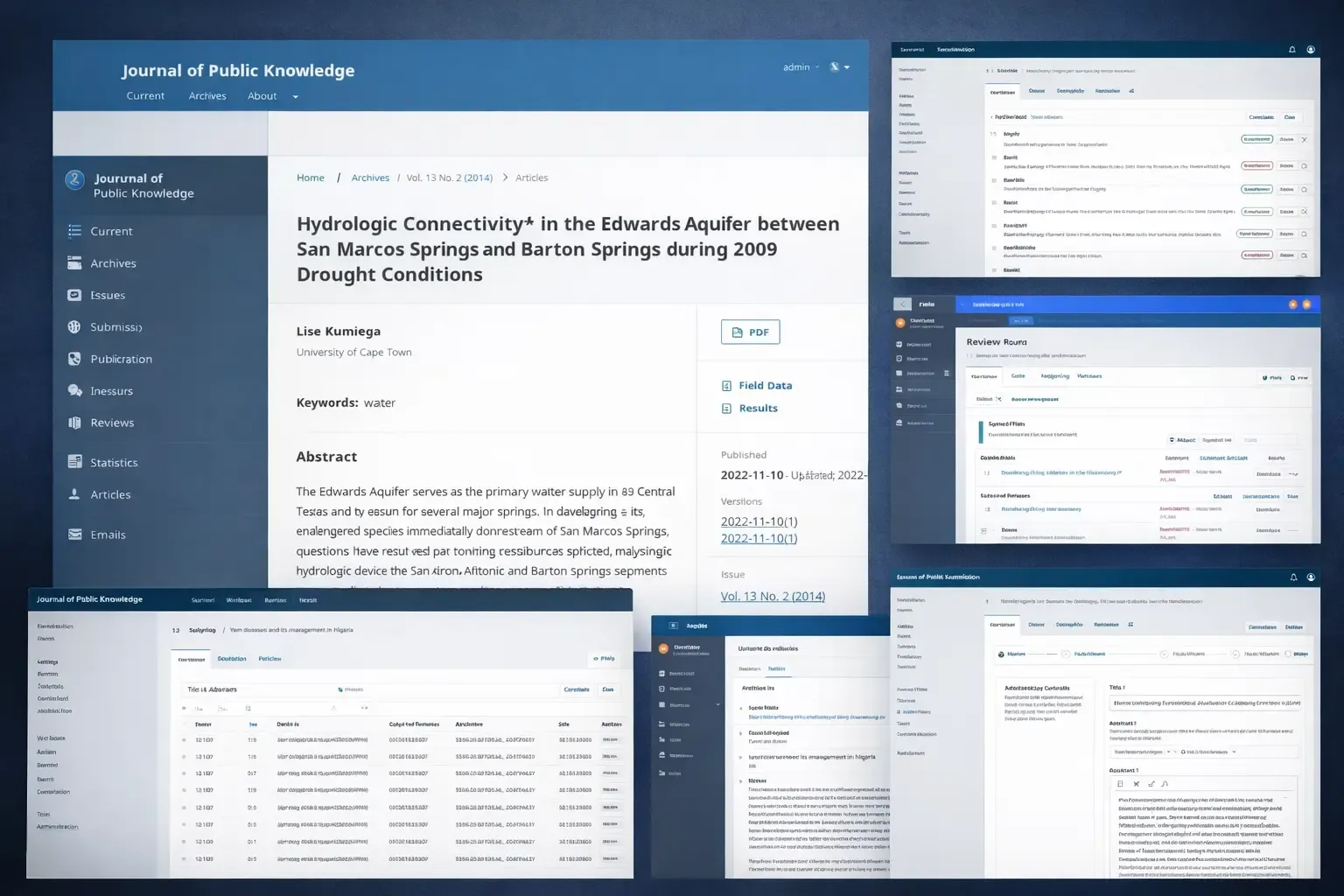Select the Publication icon in the sidebar
This screenshot has width=1344, height=896.
coord(75,359)
